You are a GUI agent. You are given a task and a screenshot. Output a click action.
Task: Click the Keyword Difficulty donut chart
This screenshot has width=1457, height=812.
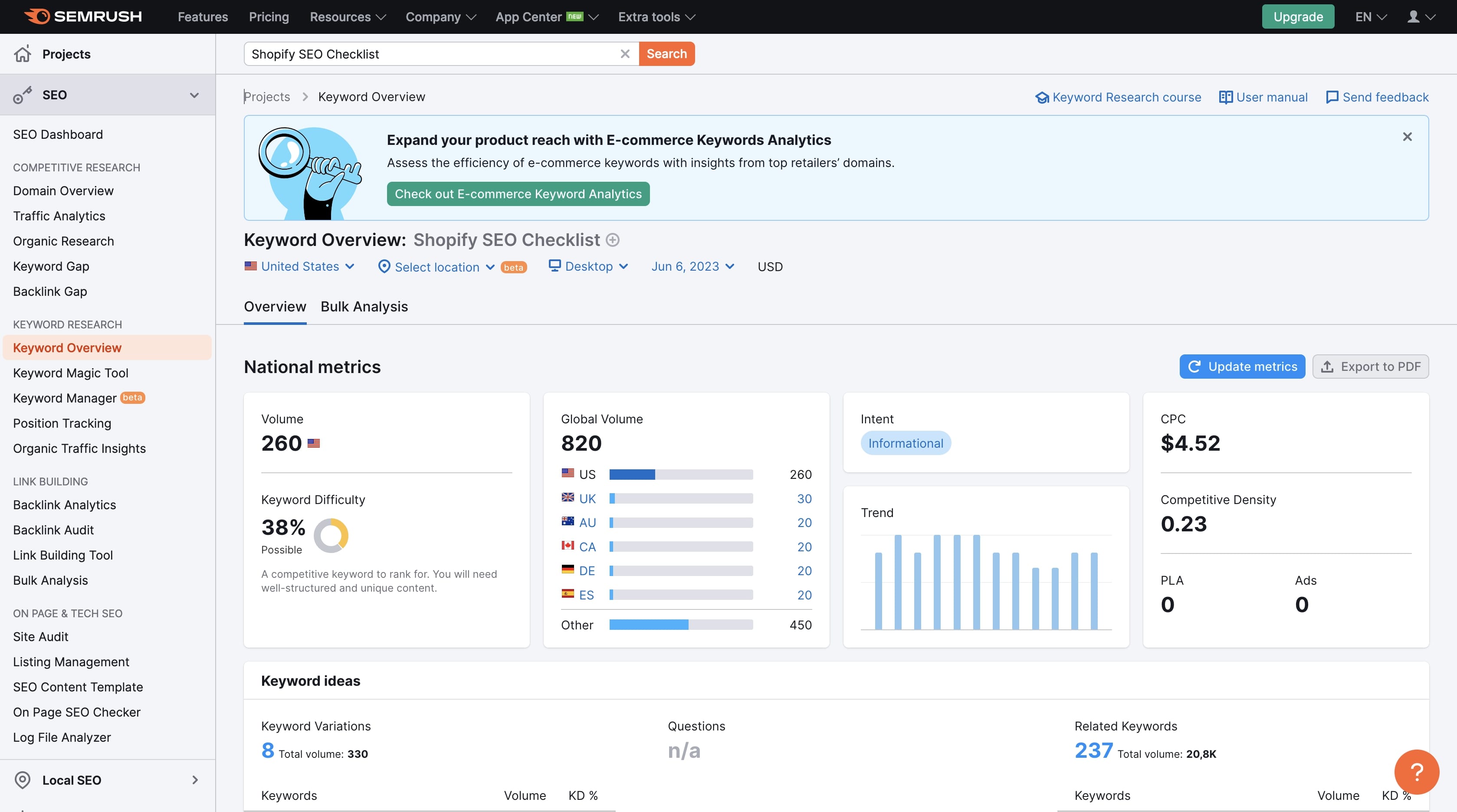(331, 535)
